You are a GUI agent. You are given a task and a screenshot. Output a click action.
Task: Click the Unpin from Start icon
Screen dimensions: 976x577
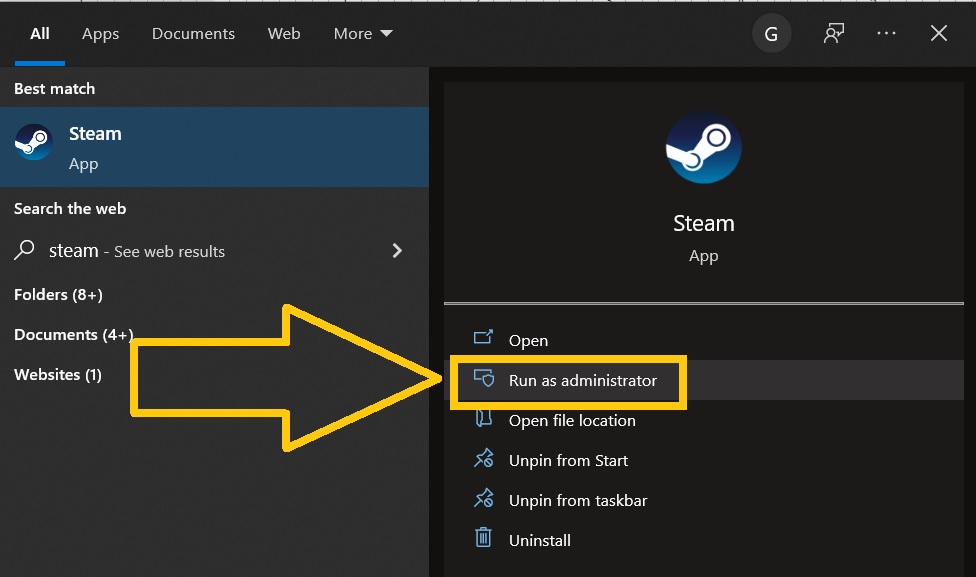482,460
